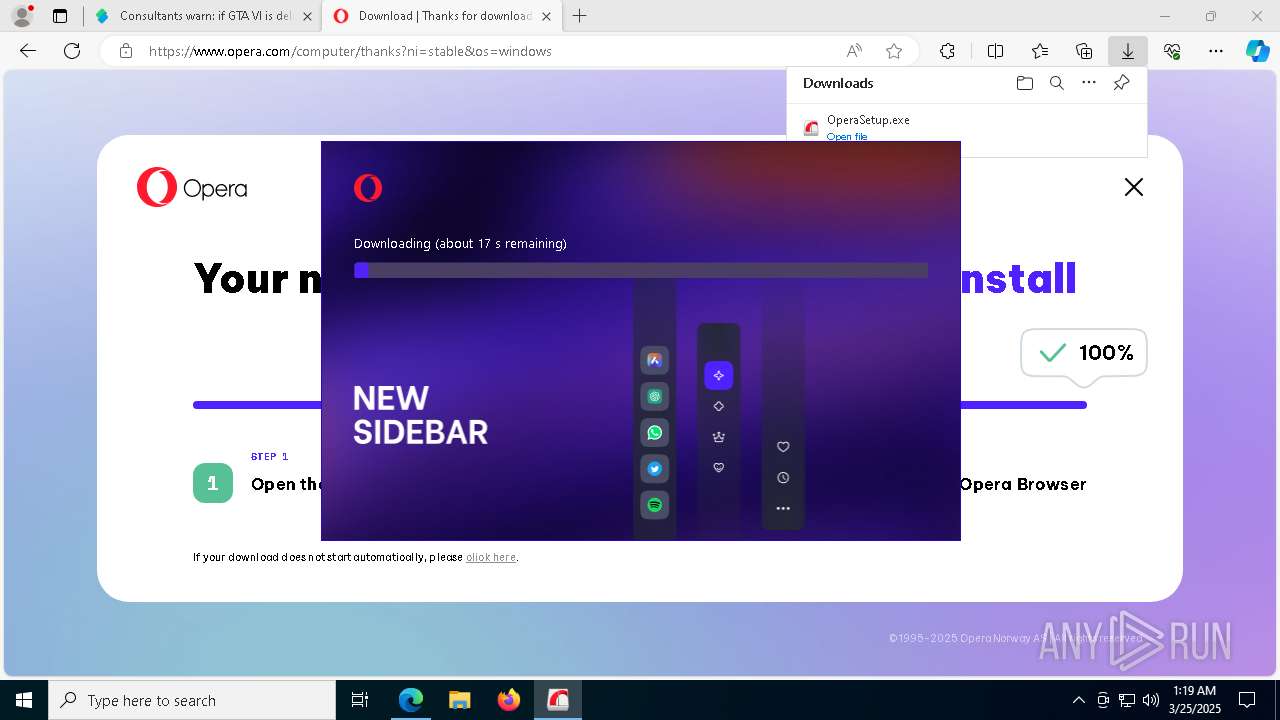The height and width of the screenshot is (720, 1280).
Task: Open a new browser tab
Action: click(x=579, y=16)
